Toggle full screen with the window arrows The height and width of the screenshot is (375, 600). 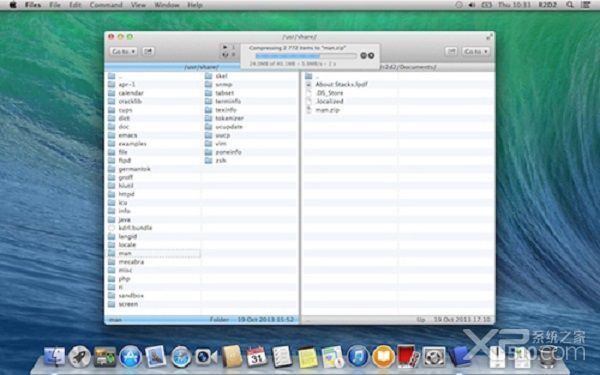[489, 37]
